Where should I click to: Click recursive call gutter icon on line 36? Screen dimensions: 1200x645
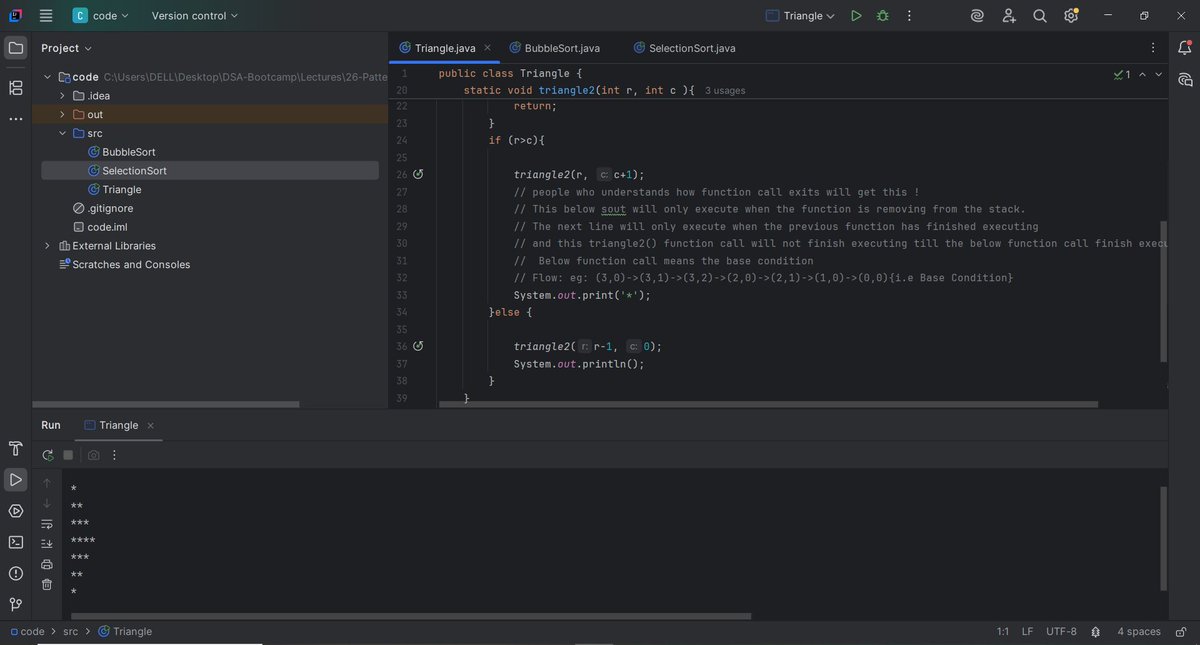point(418,346)
